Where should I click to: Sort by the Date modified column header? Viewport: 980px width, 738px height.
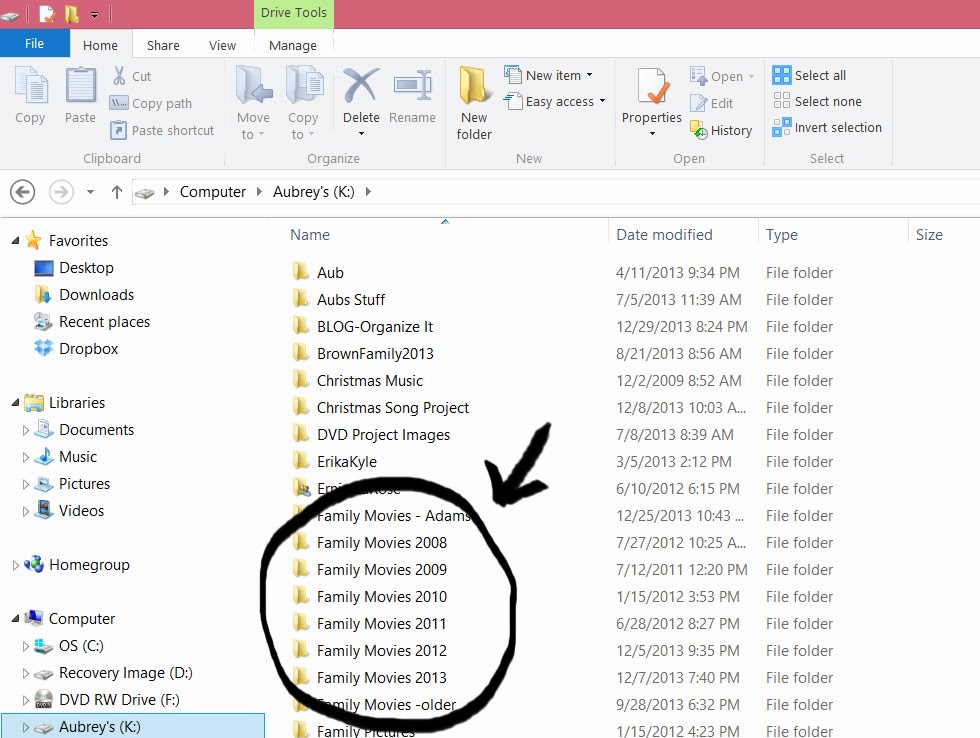tap(664, 235)
